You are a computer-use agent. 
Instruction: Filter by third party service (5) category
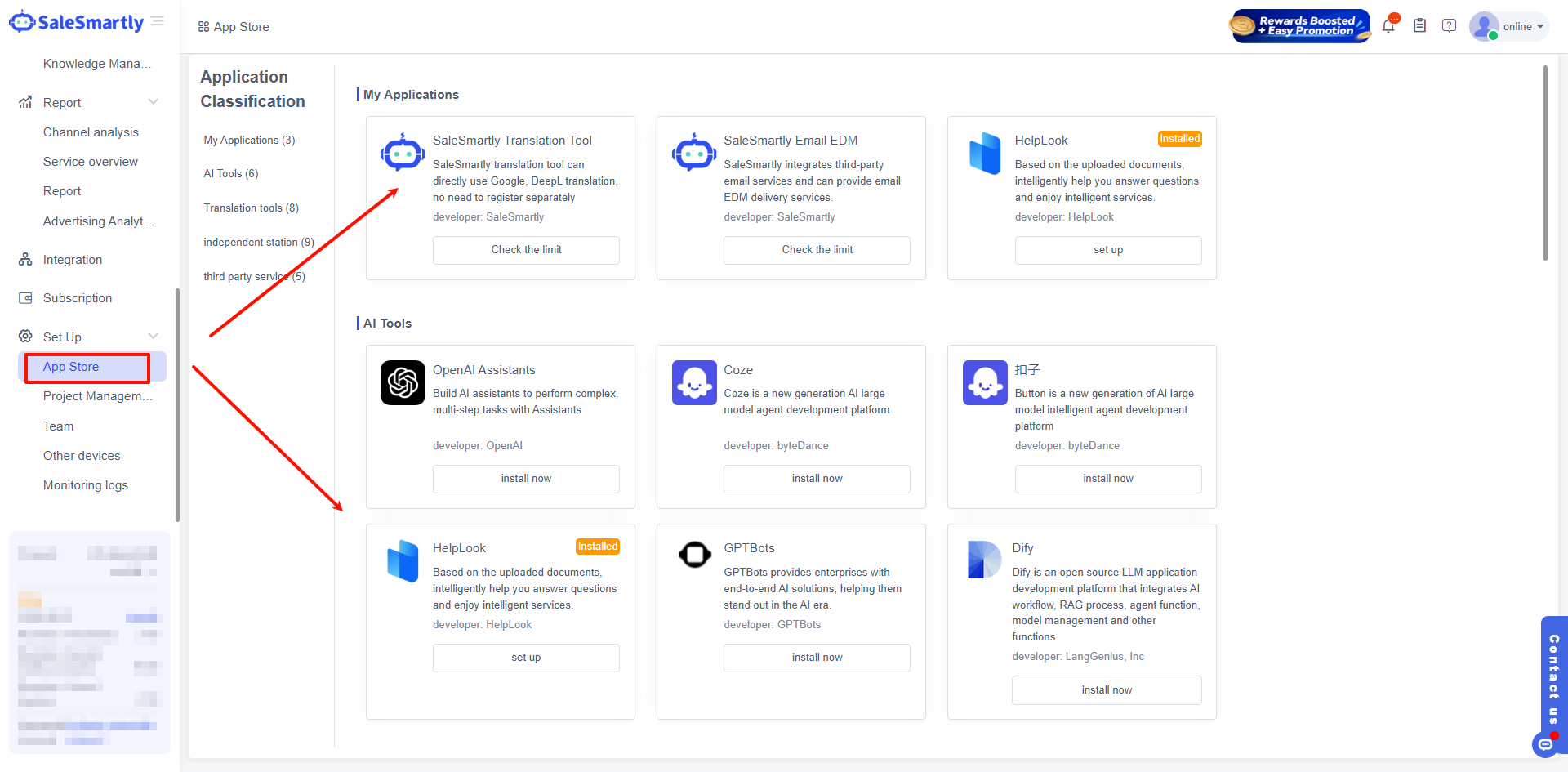(254, 276)
